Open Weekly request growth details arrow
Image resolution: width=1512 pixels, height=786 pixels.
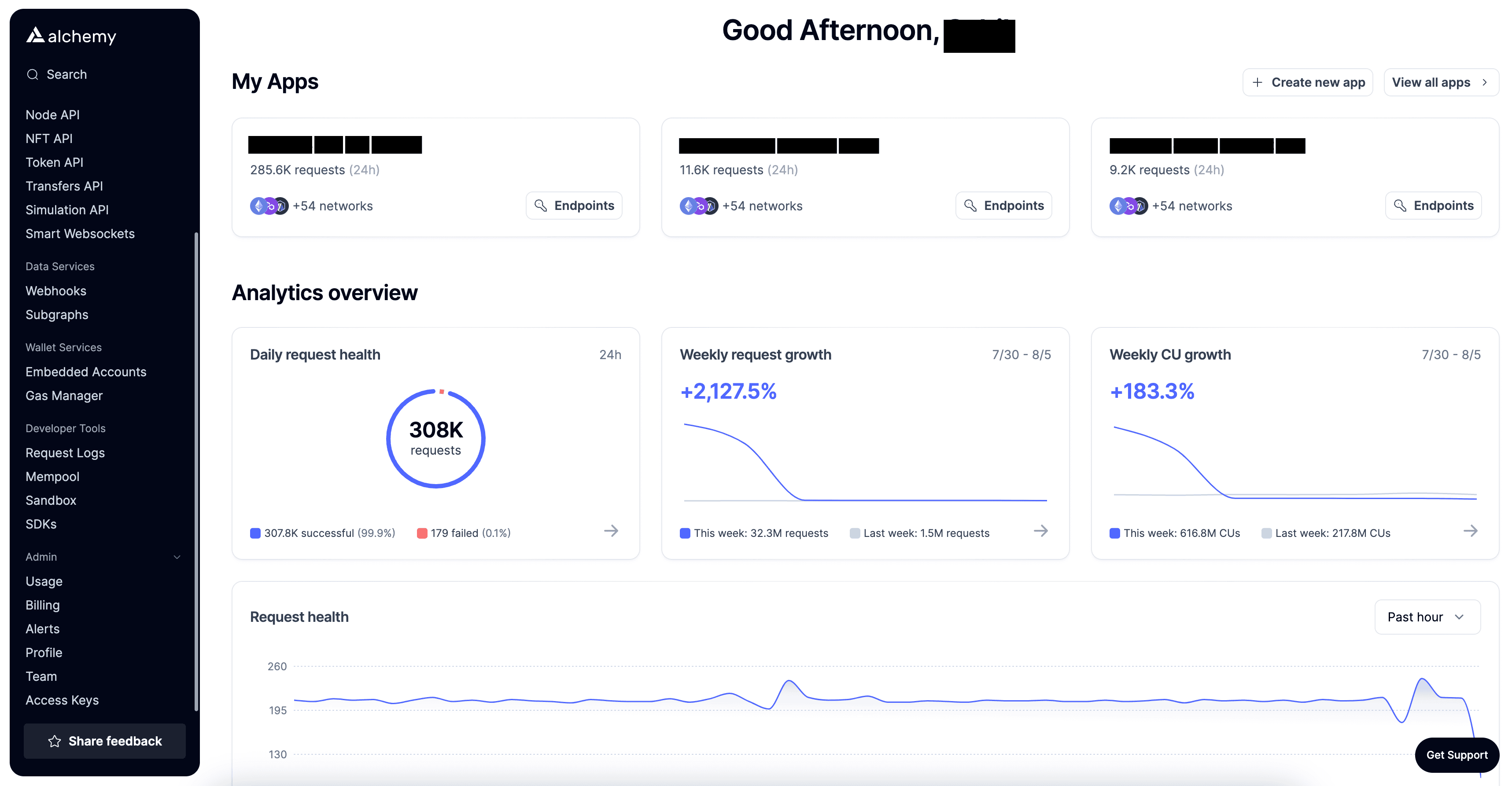[x=1041, y=531]
